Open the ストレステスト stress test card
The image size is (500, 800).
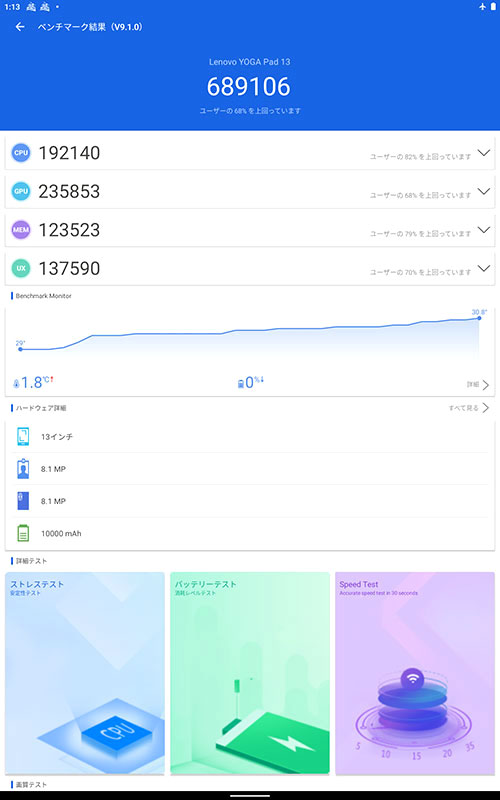85,673
